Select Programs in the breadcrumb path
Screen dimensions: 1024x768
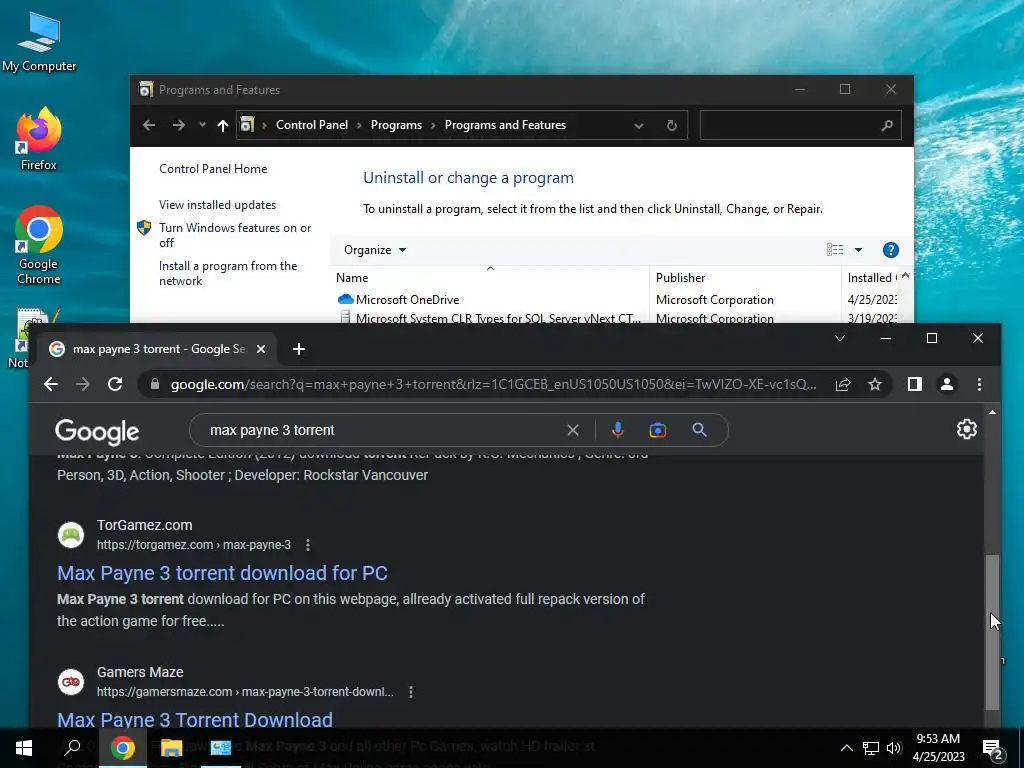(x=396, y=125)
